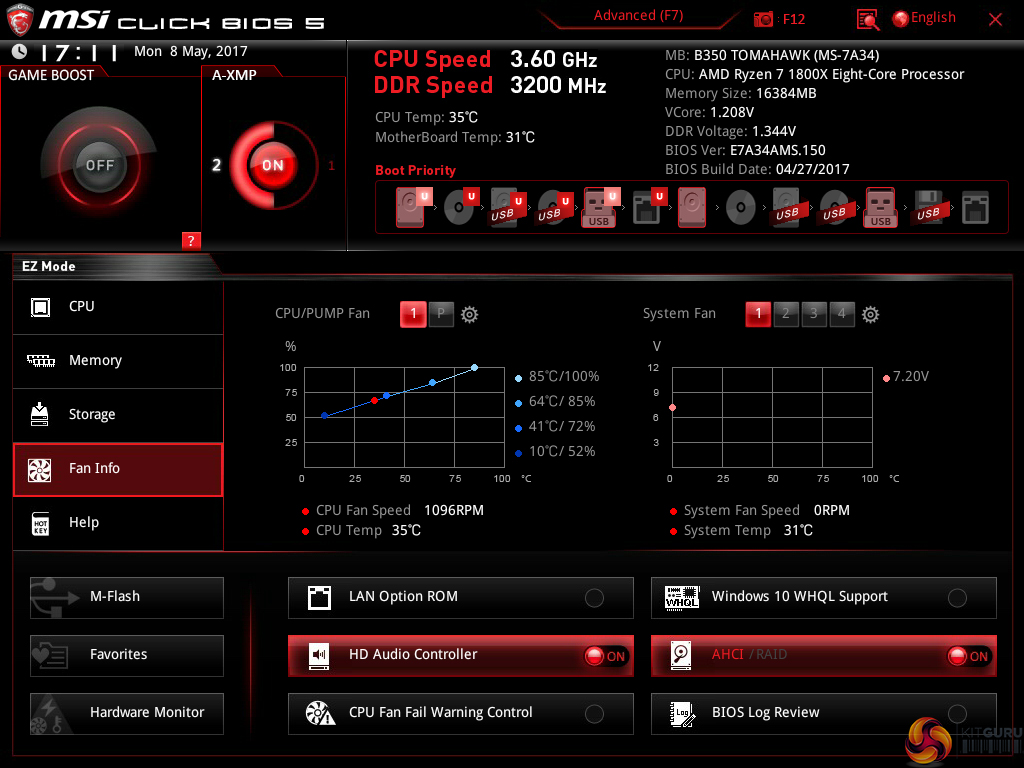Select System Fan 4 button
Viewport: 1024px width, 768px height.
click(842, 314)
